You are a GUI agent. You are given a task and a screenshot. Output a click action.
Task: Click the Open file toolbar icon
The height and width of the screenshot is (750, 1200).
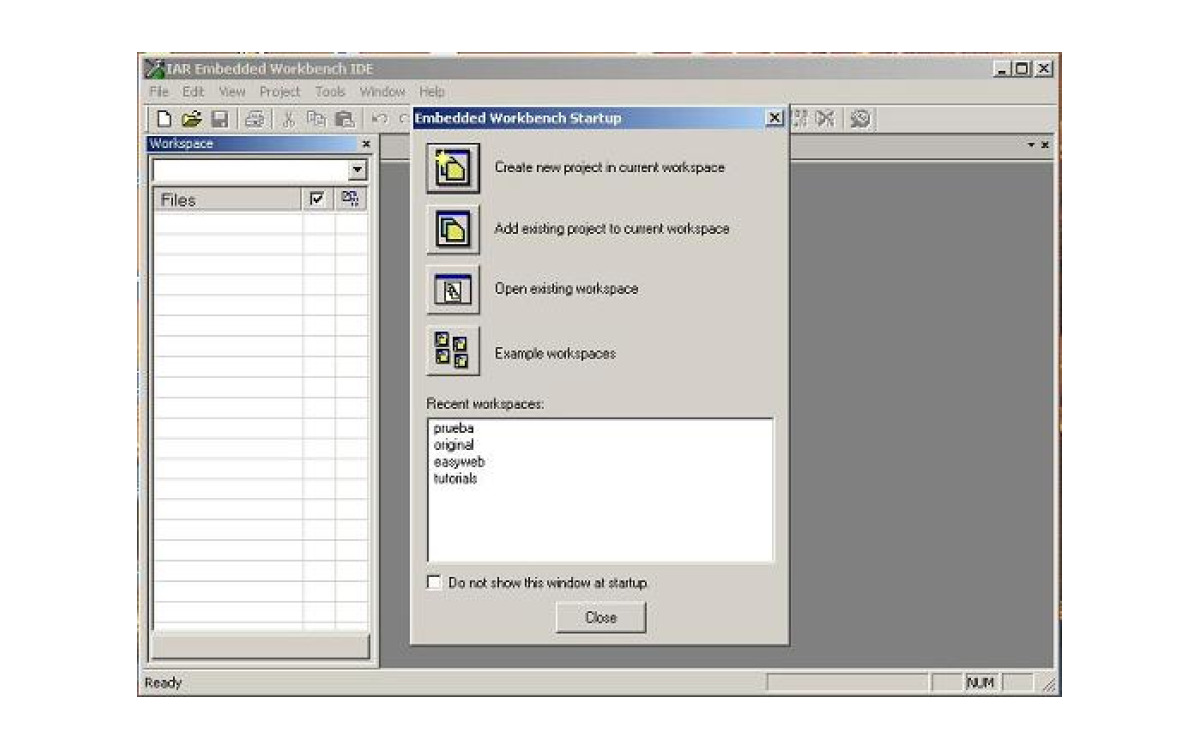(x=192, y=118)
